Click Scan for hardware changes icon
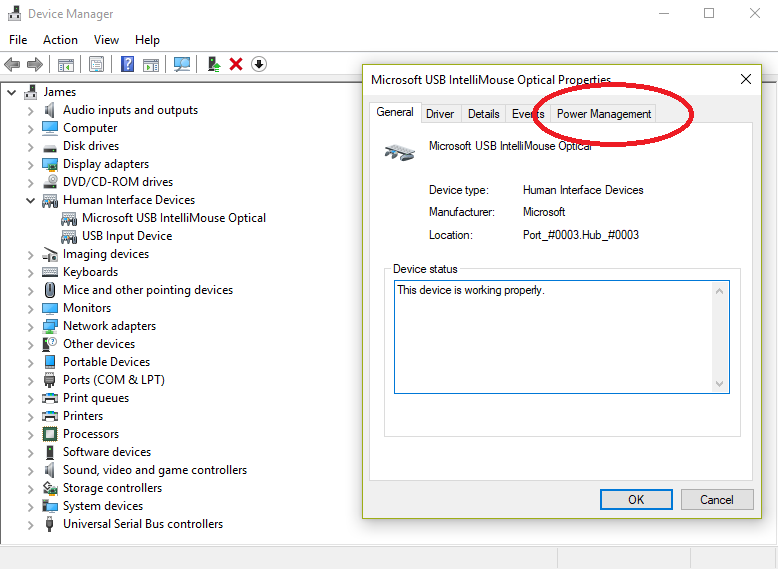Viewport: 778px width, 569px height. tap(181, 64)
